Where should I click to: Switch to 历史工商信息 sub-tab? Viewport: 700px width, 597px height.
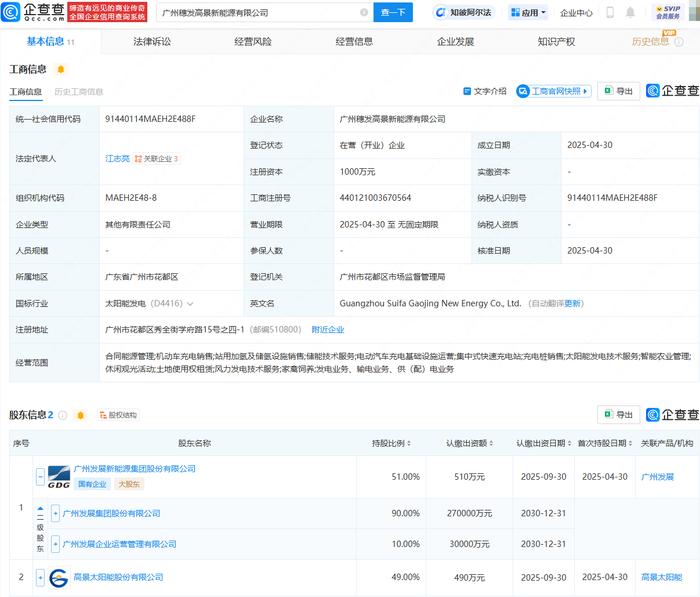[79, 92]
